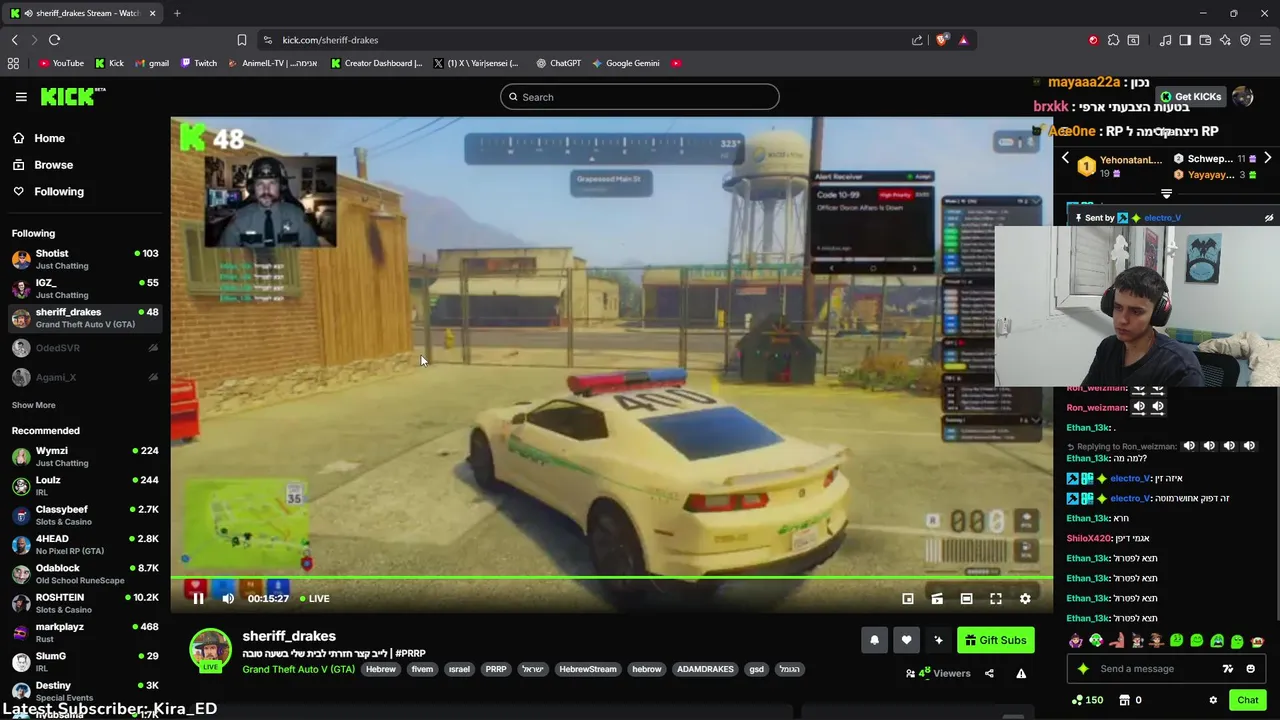
Task: Click the sheriff_drakes channel avatar
Action: (x=211, y=650)
